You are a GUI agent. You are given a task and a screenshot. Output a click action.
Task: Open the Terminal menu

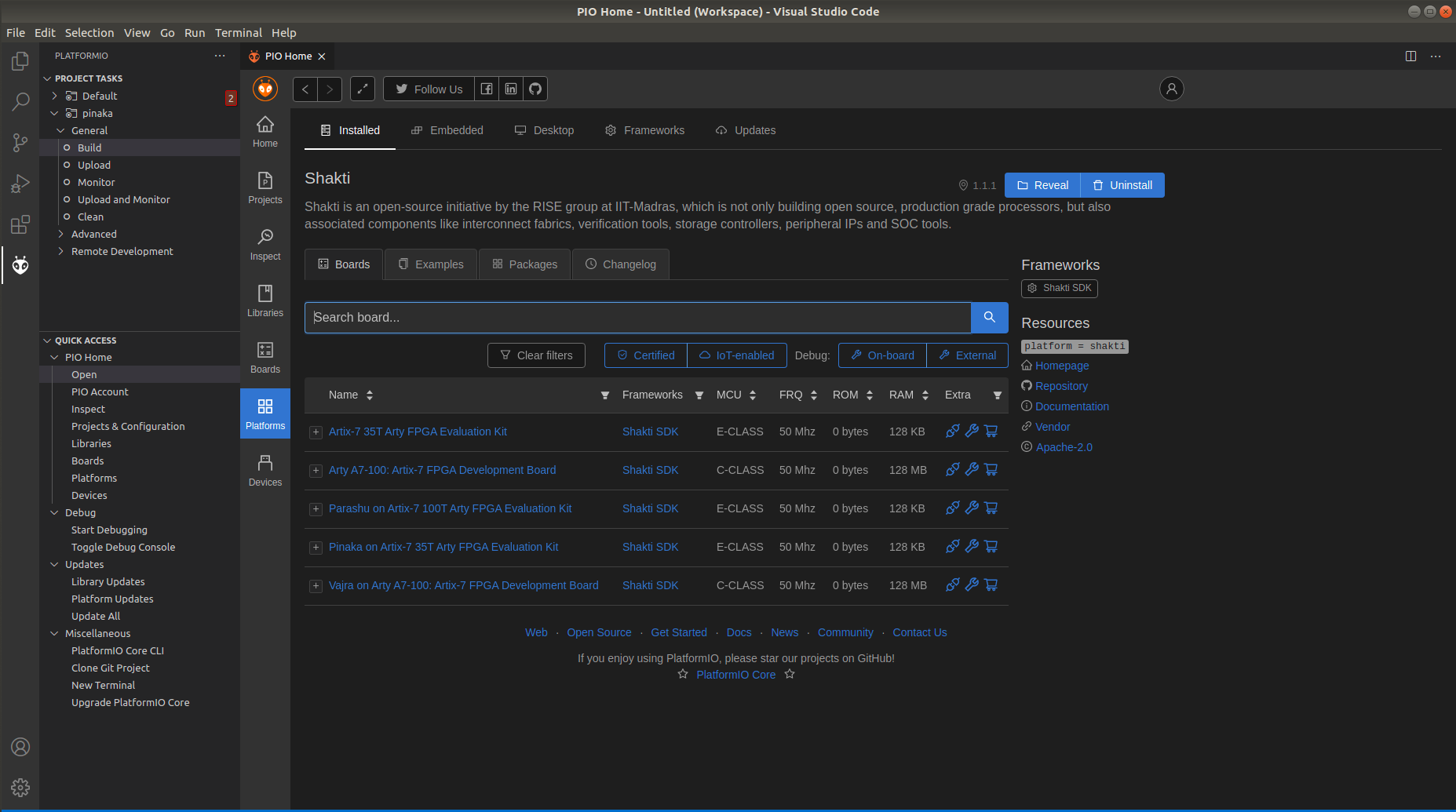click(239, 33)
